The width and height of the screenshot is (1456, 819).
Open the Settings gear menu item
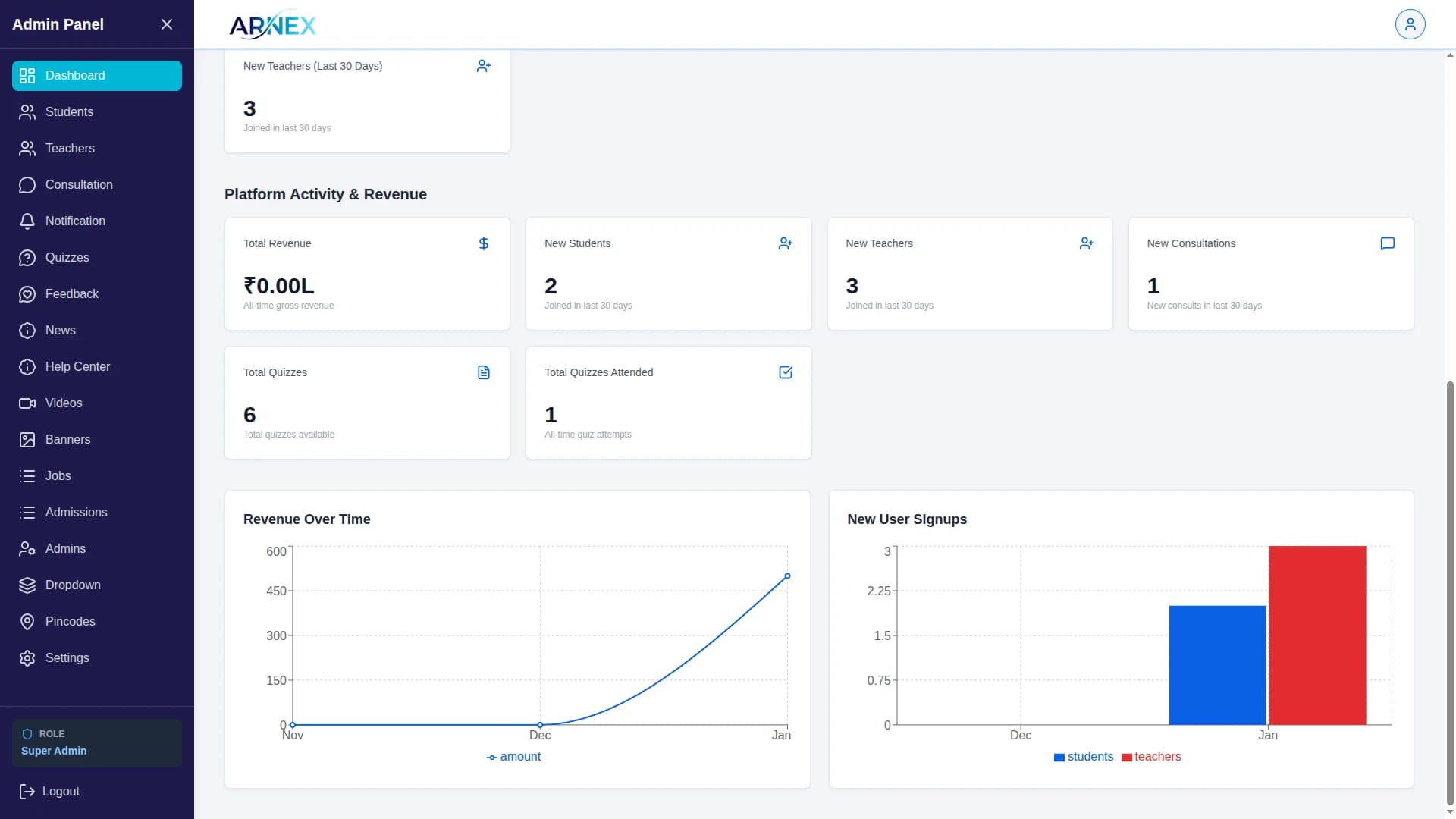coord(67,658)
